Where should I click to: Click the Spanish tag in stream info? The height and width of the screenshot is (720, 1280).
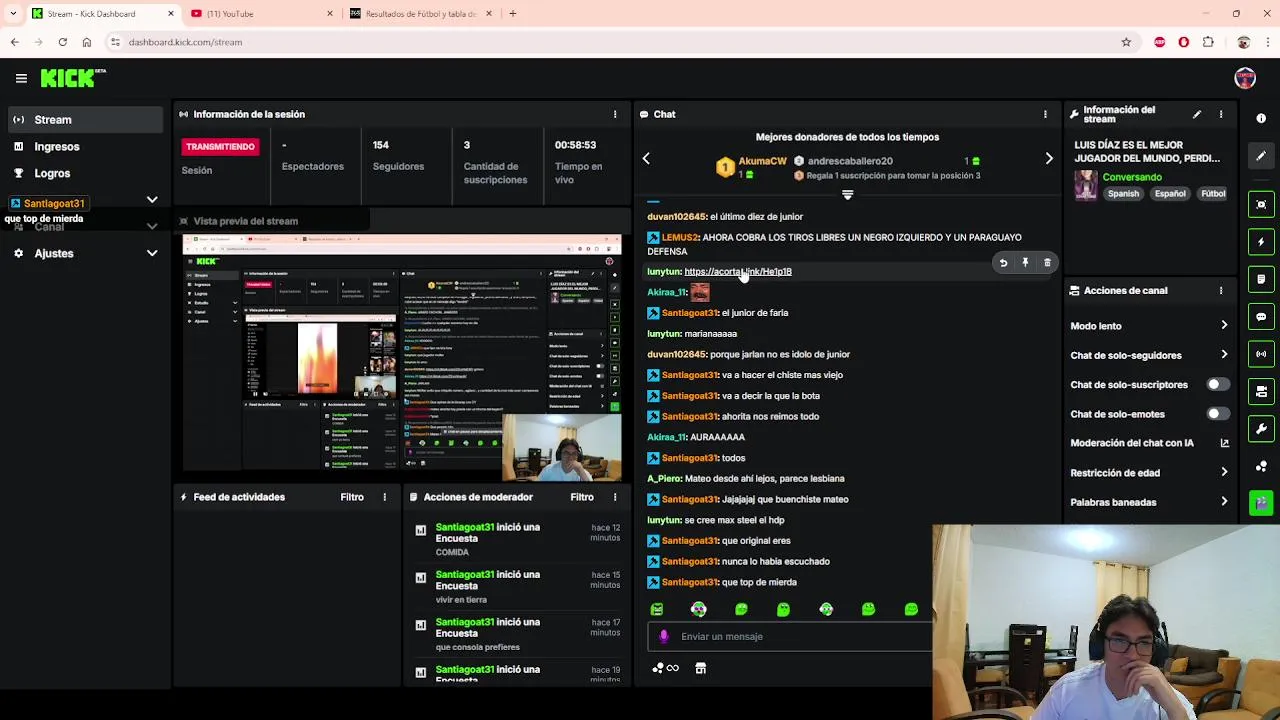click(1123, 194)
